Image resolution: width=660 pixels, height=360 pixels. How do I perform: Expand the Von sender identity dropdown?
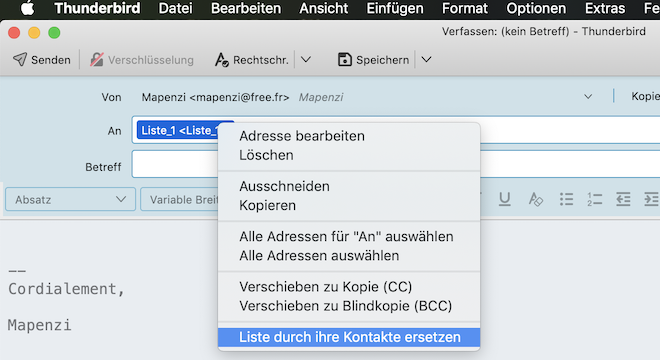(x=588, y=97)
